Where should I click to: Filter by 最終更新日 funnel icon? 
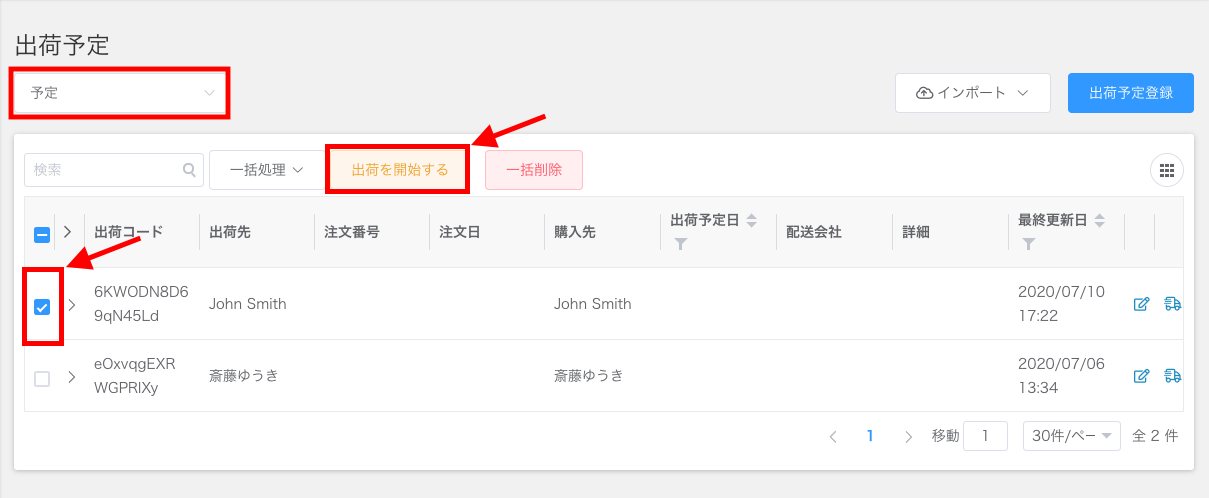[x=1028, y=243]
